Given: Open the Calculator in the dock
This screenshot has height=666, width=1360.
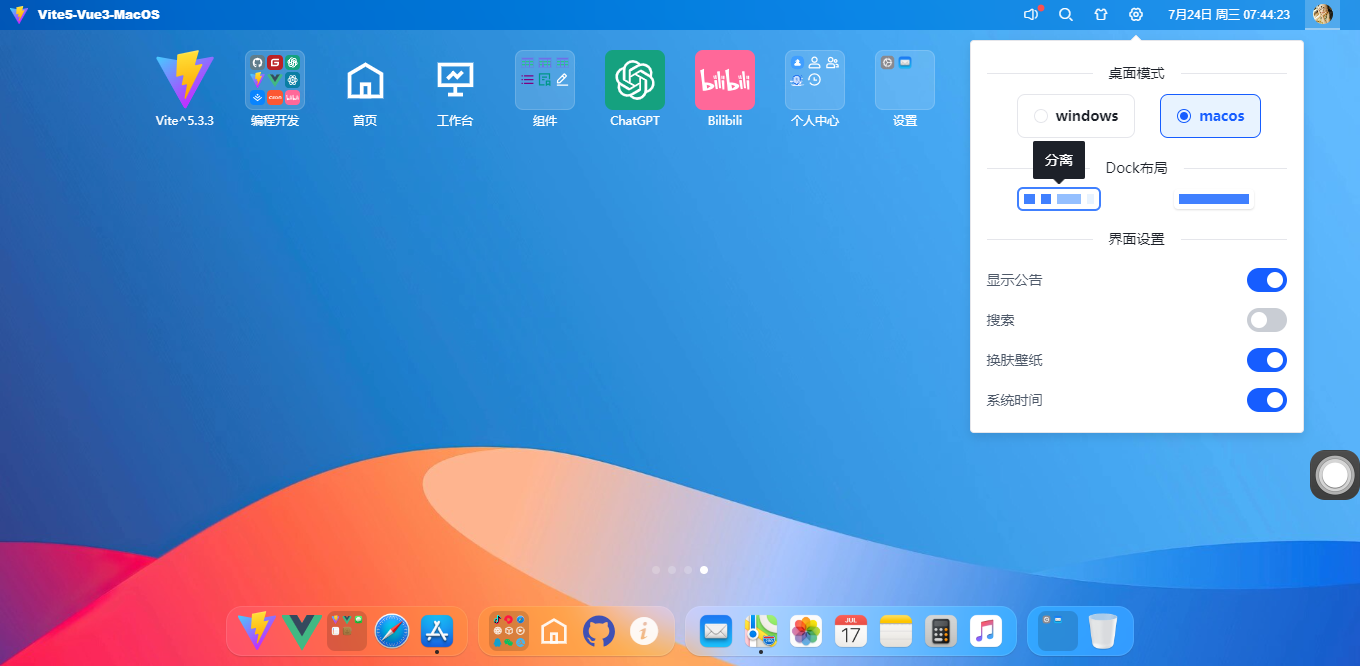Looking at the screenshot, I should [x=940, y=631].
